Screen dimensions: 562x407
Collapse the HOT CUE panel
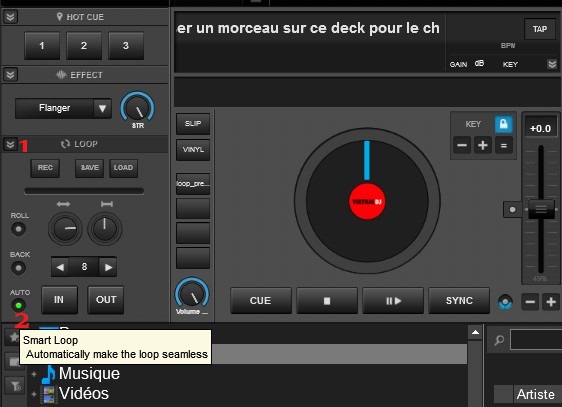(10, 16)
